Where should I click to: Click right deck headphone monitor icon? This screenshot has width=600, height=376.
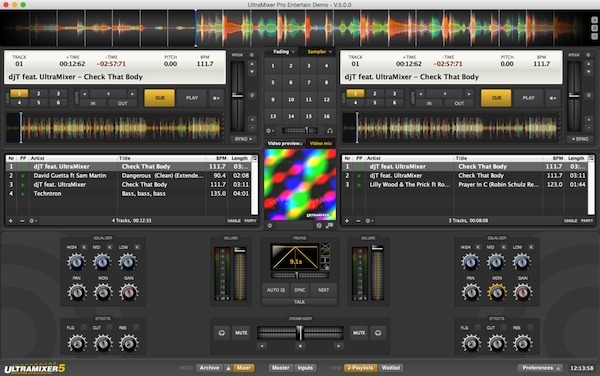[378, 333]
